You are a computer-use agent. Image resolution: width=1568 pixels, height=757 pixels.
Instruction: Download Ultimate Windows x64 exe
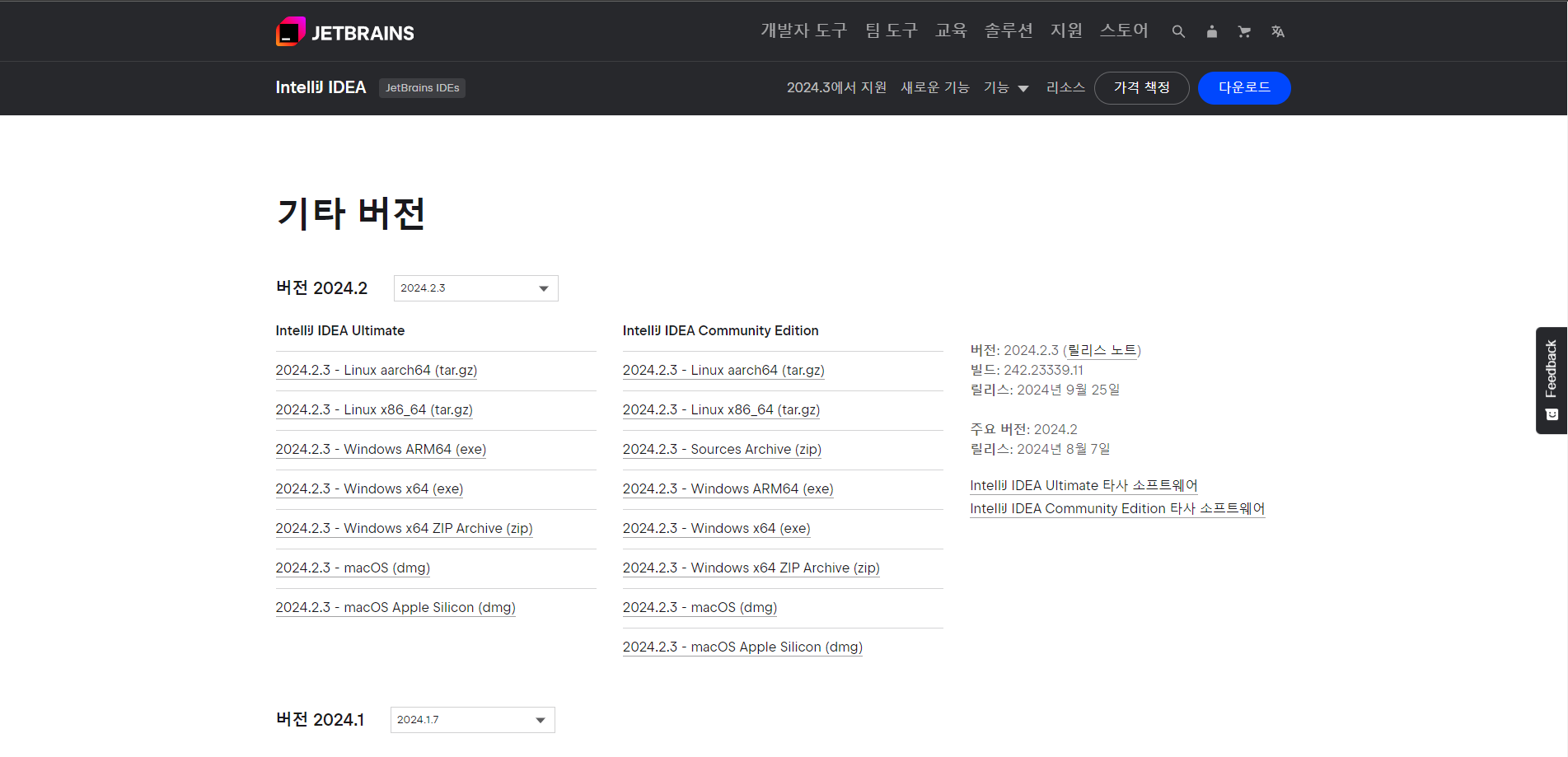(x=369, y=489)
